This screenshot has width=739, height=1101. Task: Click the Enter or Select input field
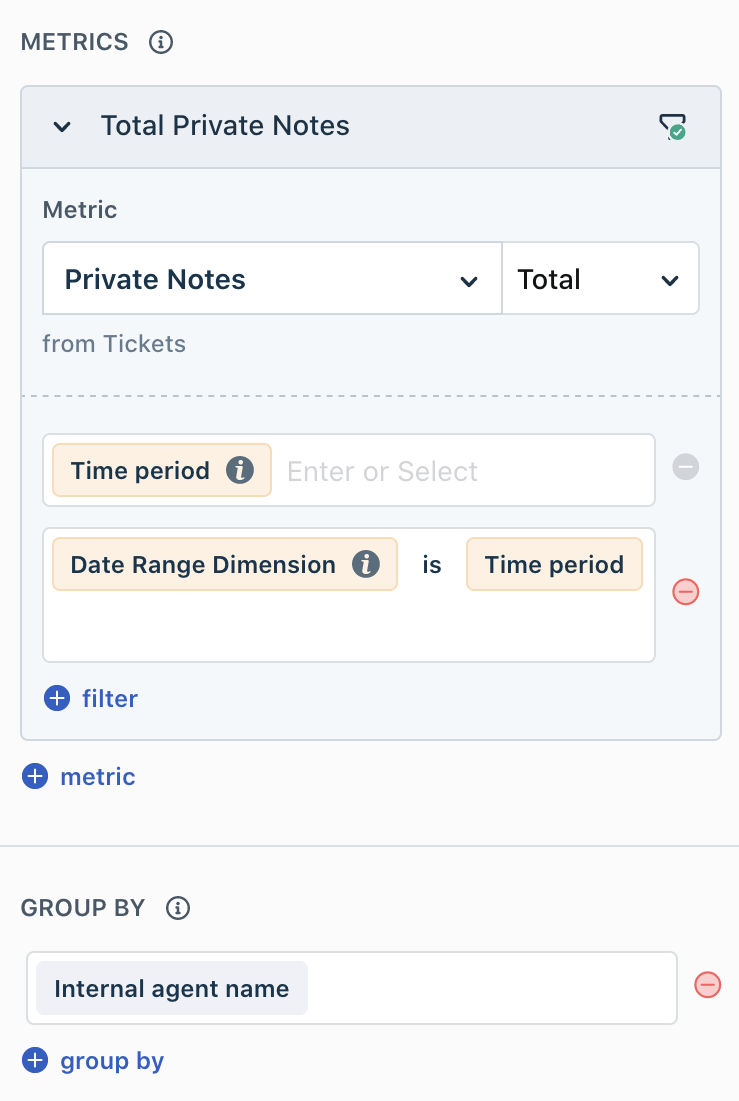click(x=460, y=471)
